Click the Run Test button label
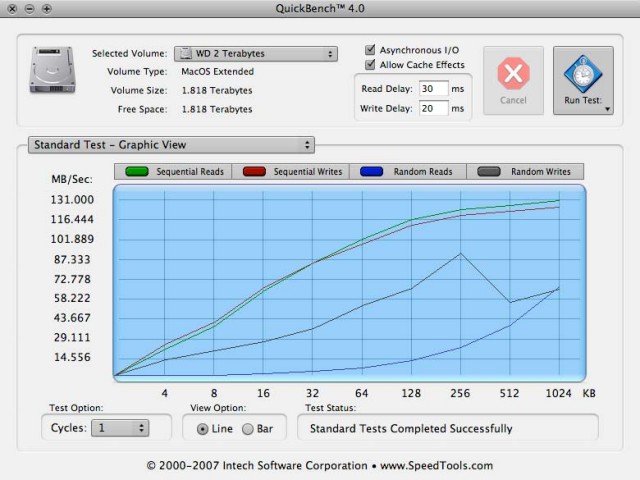The height and width of the screenshot is (480, 640). 583,100
